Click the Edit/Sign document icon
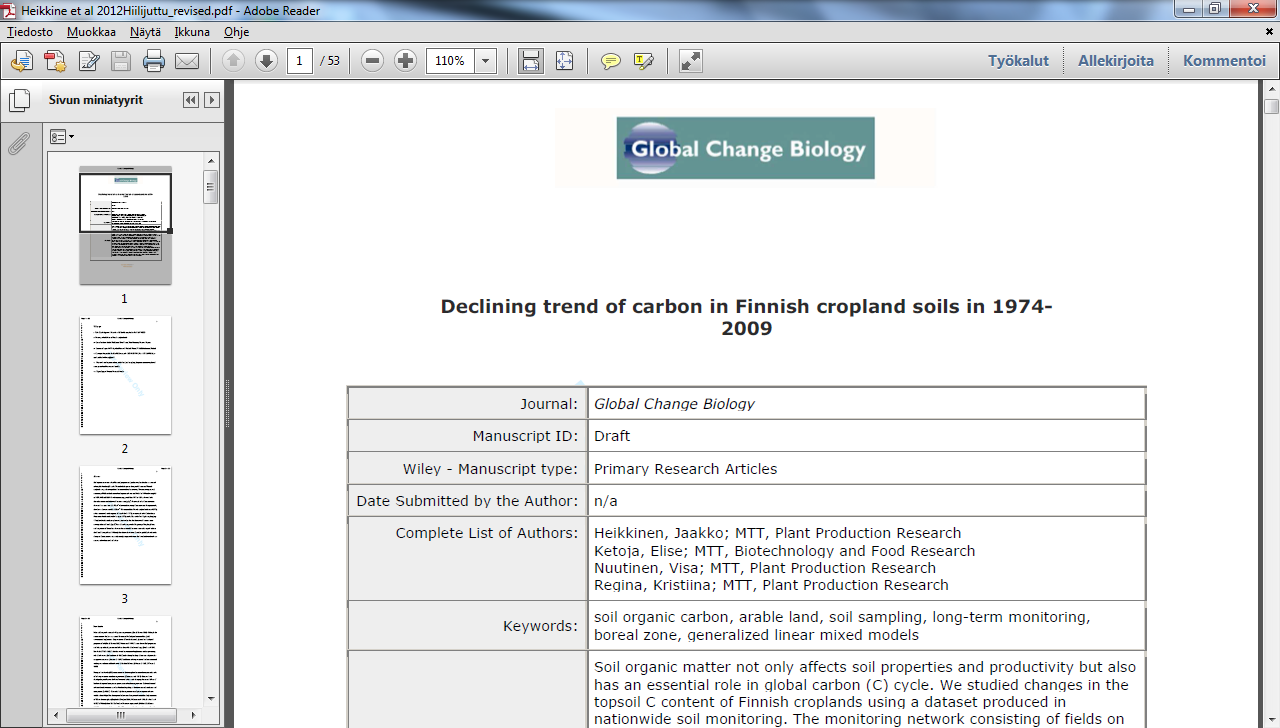The width and height of the screenshot is (1280, 728). click(89, 61)
